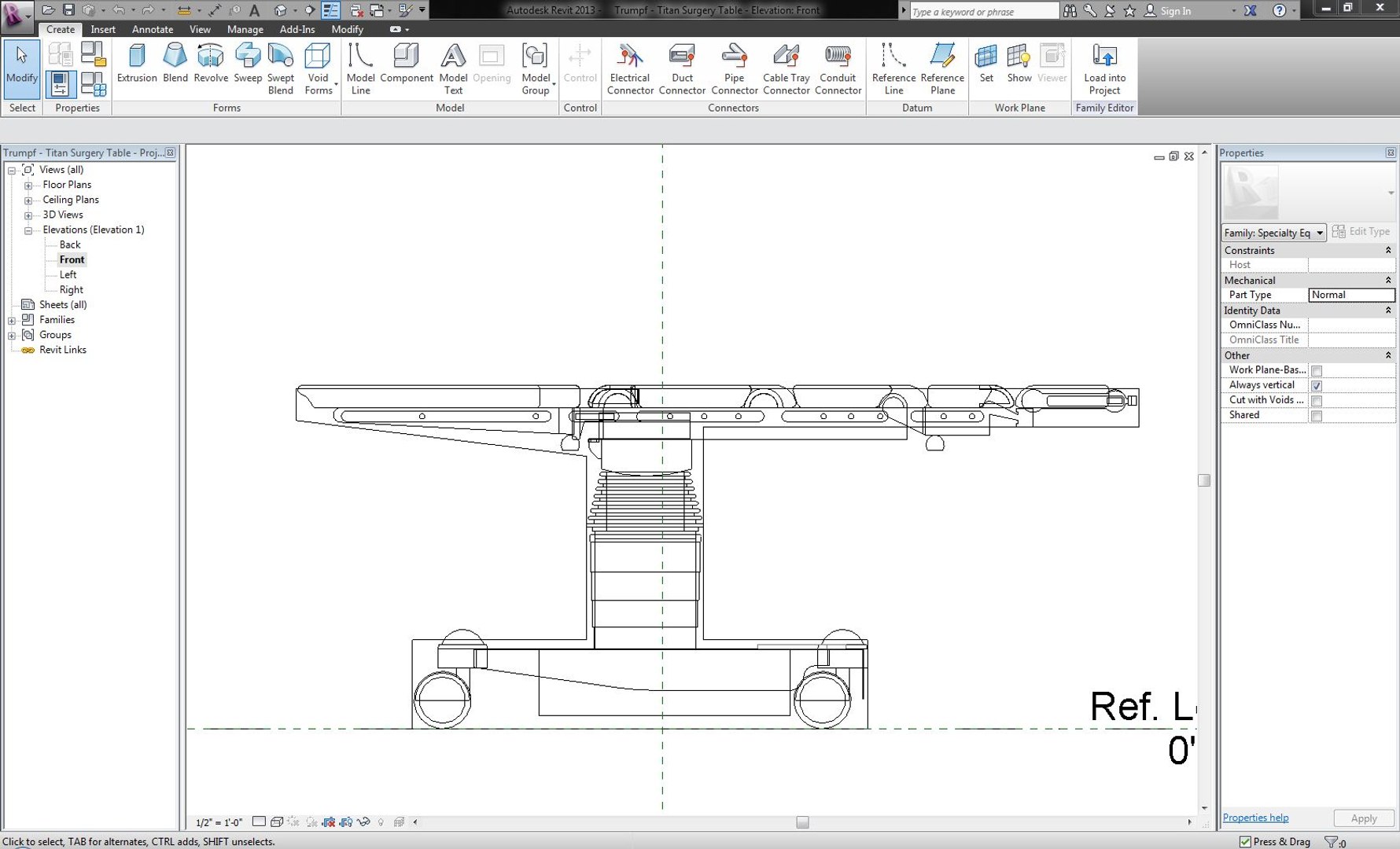This screenshot has width=1400, height=849.
Task: Load family into project
Action: [1104, 68]
